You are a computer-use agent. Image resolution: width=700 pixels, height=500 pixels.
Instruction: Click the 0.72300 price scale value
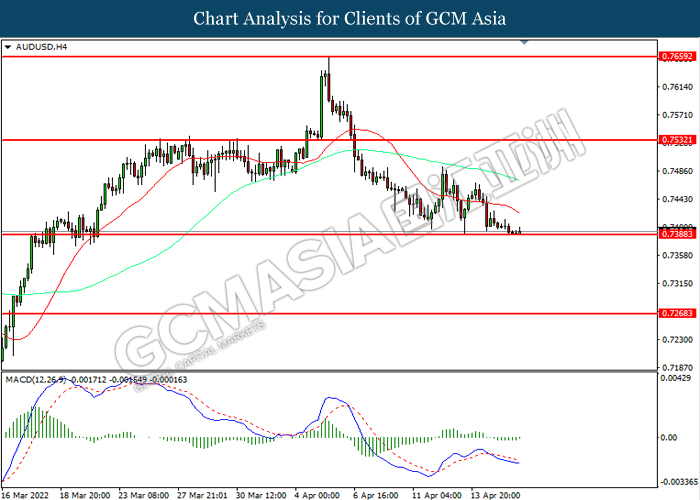[677, 340]
